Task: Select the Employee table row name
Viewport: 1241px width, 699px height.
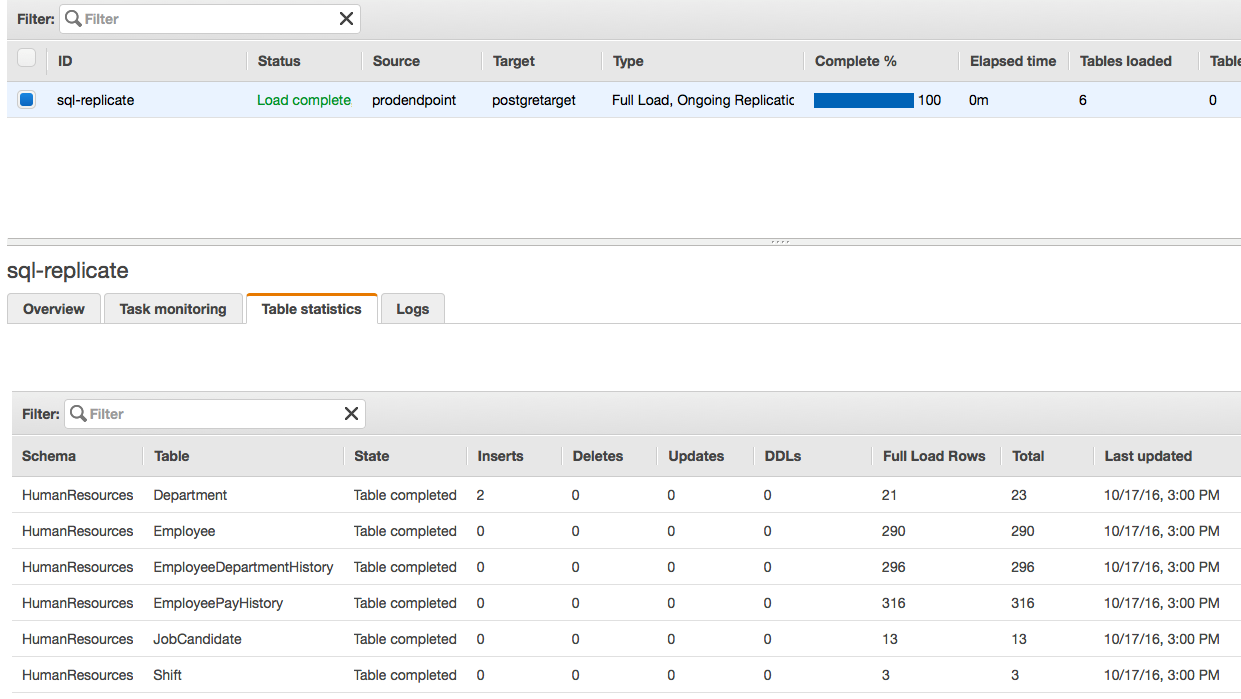Action: [184, 531]
